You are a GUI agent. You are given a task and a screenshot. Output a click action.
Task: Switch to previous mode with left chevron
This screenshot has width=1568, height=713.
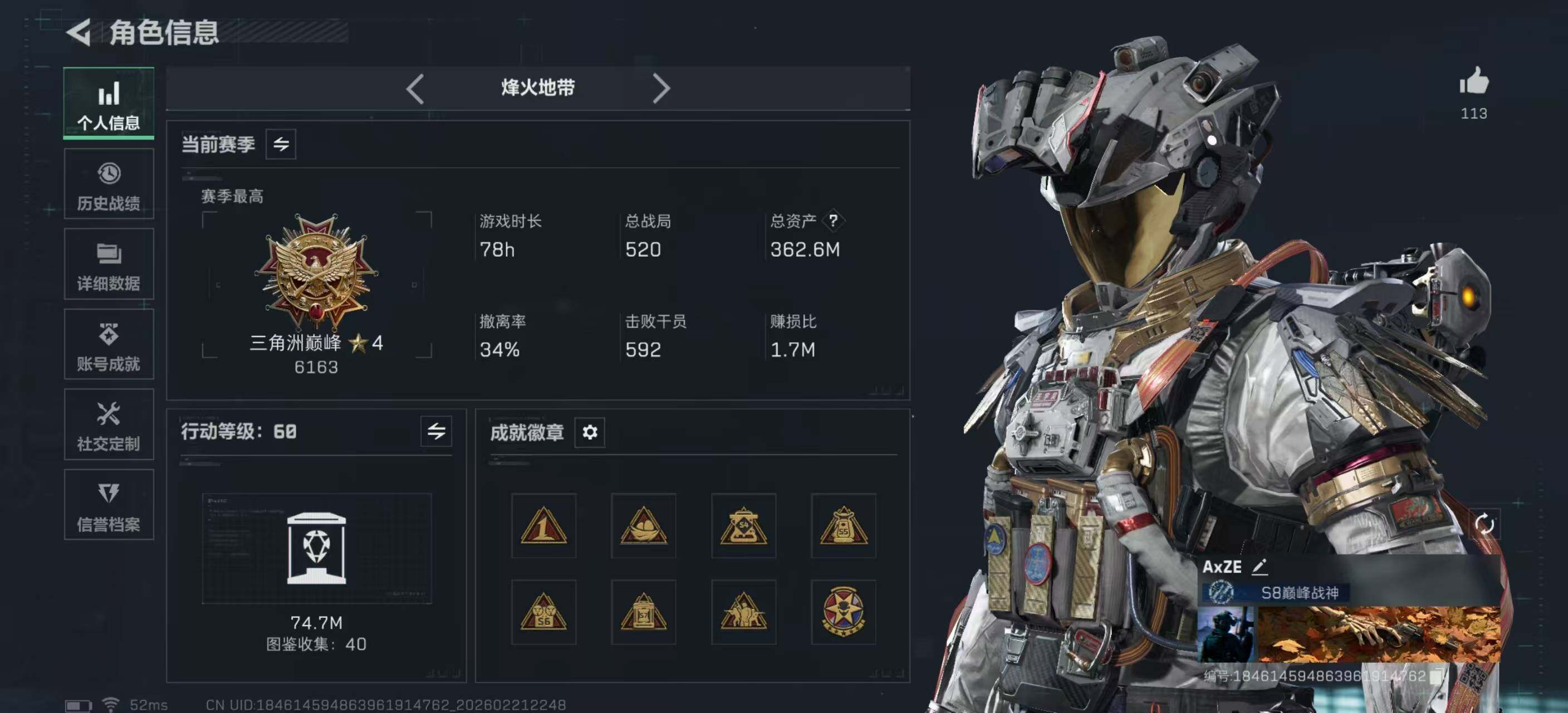415,90
